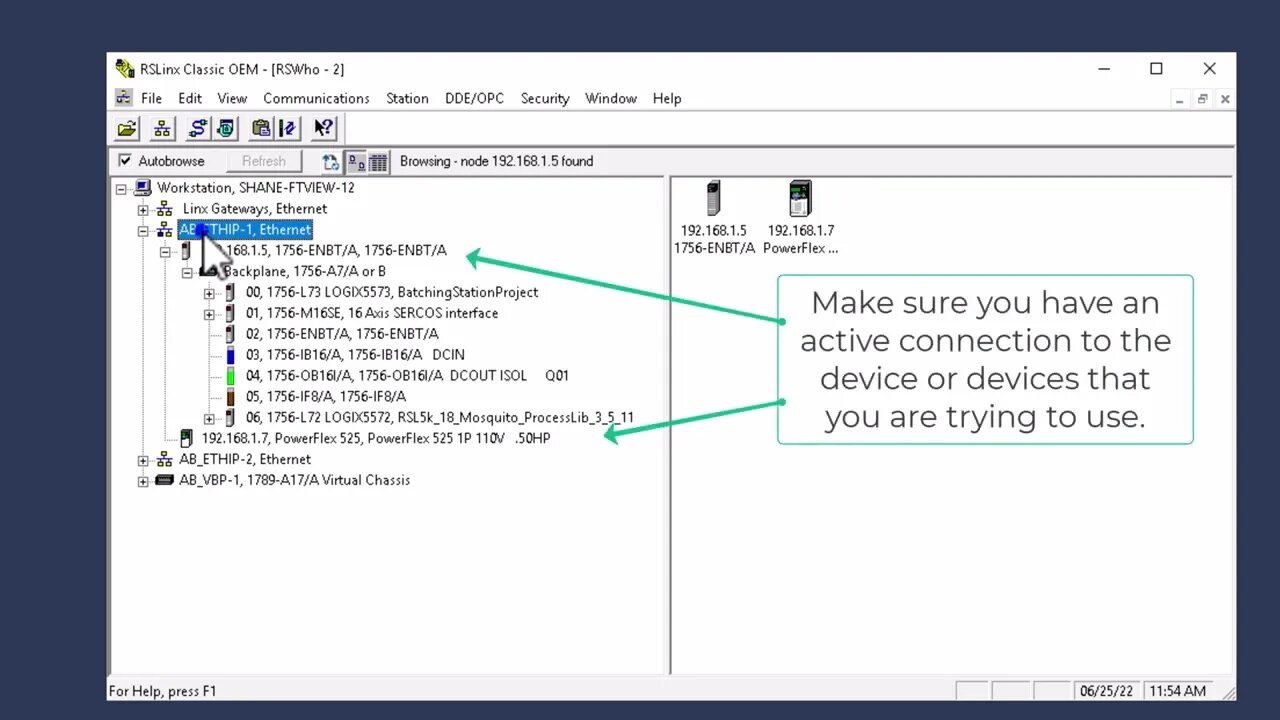Toggle the Autobrowse checkbox
1280x720 pixels.
pyautogui.click(x=125, y=161)
